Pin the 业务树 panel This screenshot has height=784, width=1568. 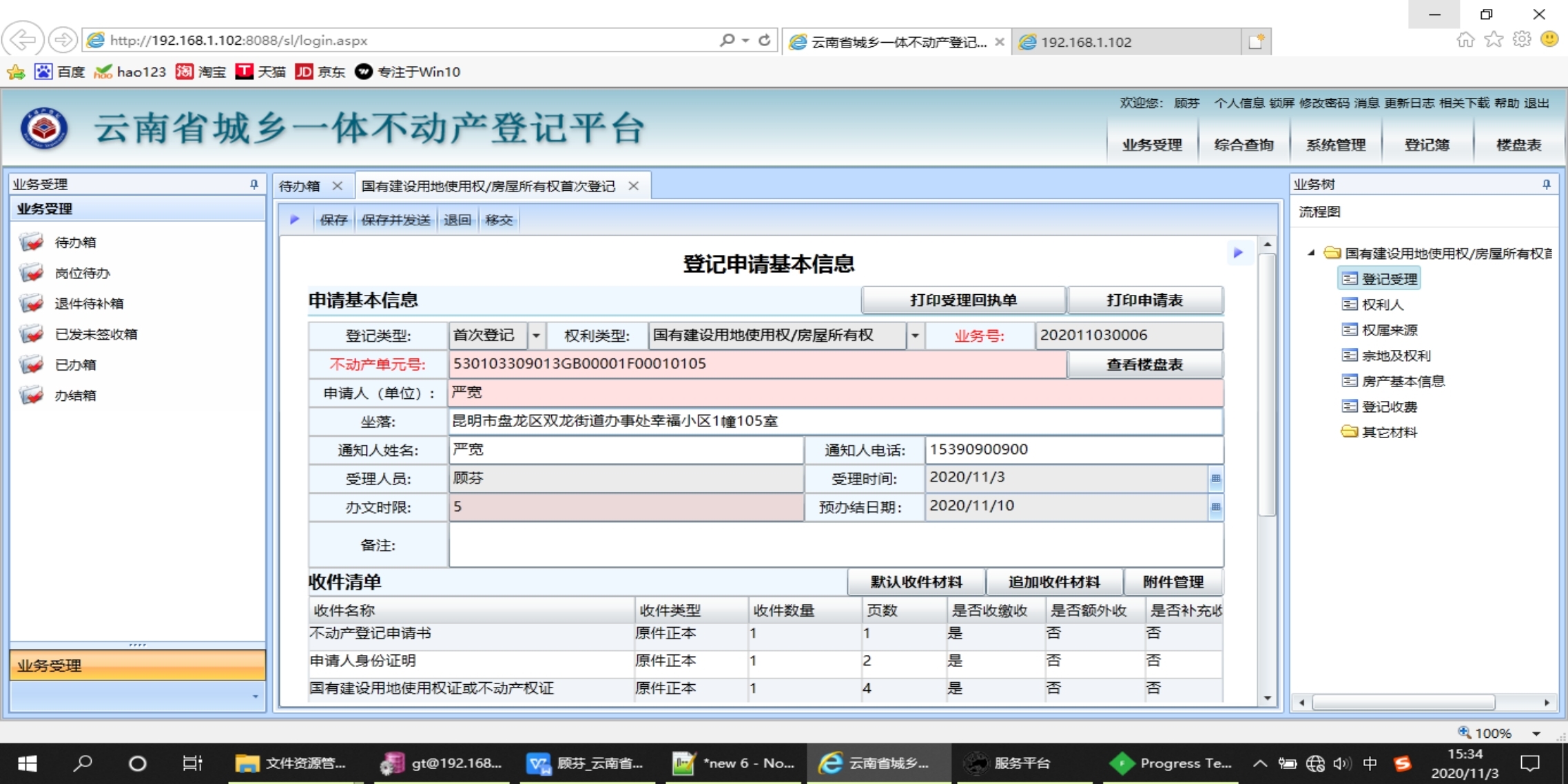1547,185
